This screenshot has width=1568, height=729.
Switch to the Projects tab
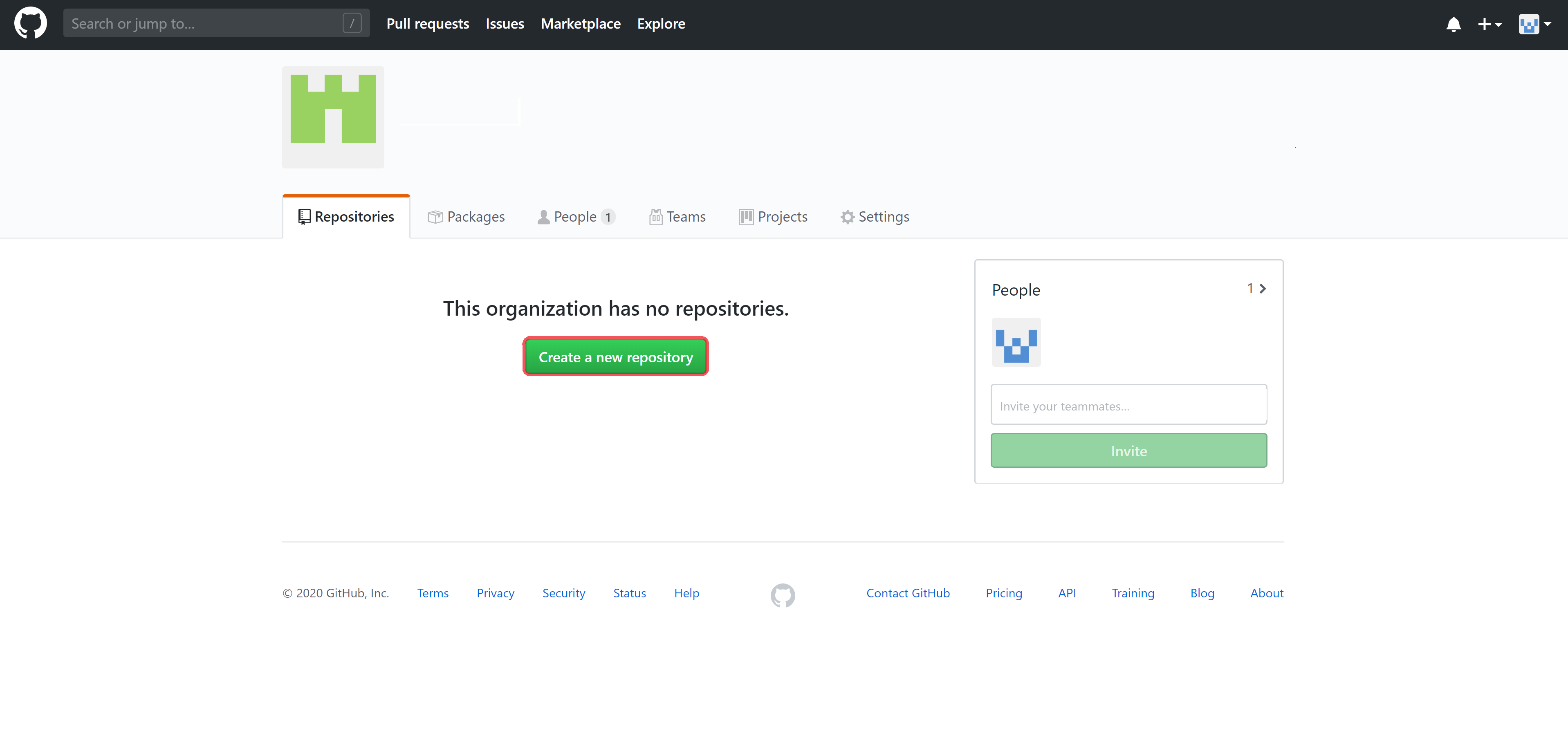coord(773,217)
